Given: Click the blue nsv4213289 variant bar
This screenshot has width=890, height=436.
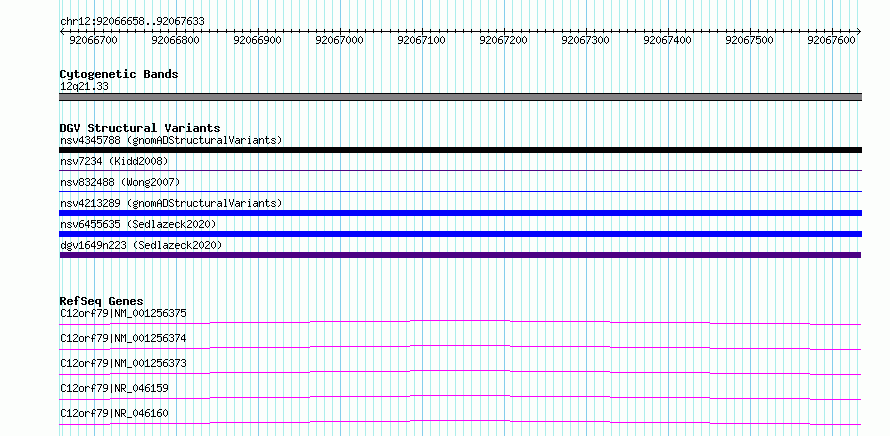Looking at the screenshot, I should (460, 213).
